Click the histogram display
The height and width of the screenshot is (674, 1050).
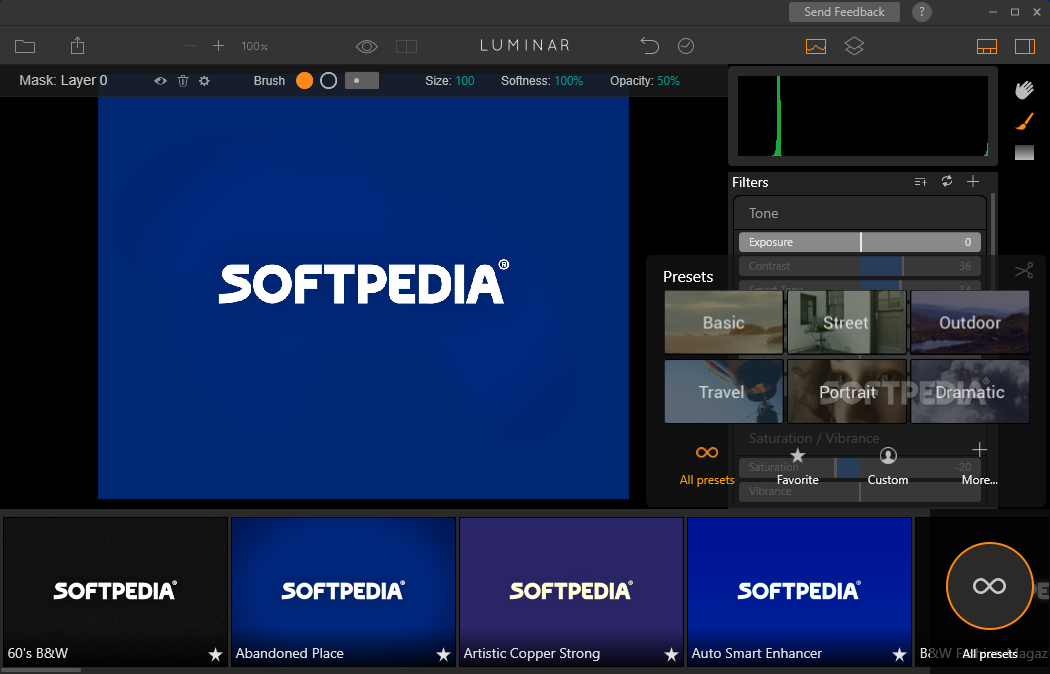pyautogui.click(x=862, y=116)
